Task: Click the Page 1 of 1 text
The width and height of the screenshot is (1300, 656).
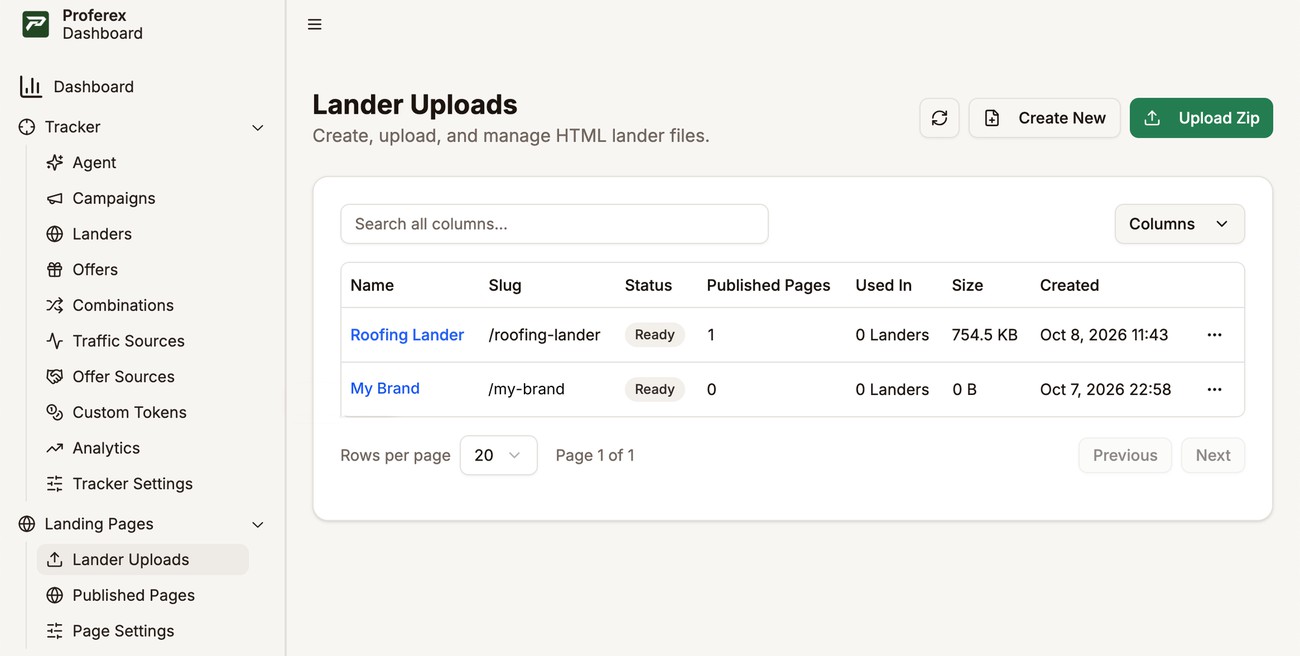Action: click(595, 455)
